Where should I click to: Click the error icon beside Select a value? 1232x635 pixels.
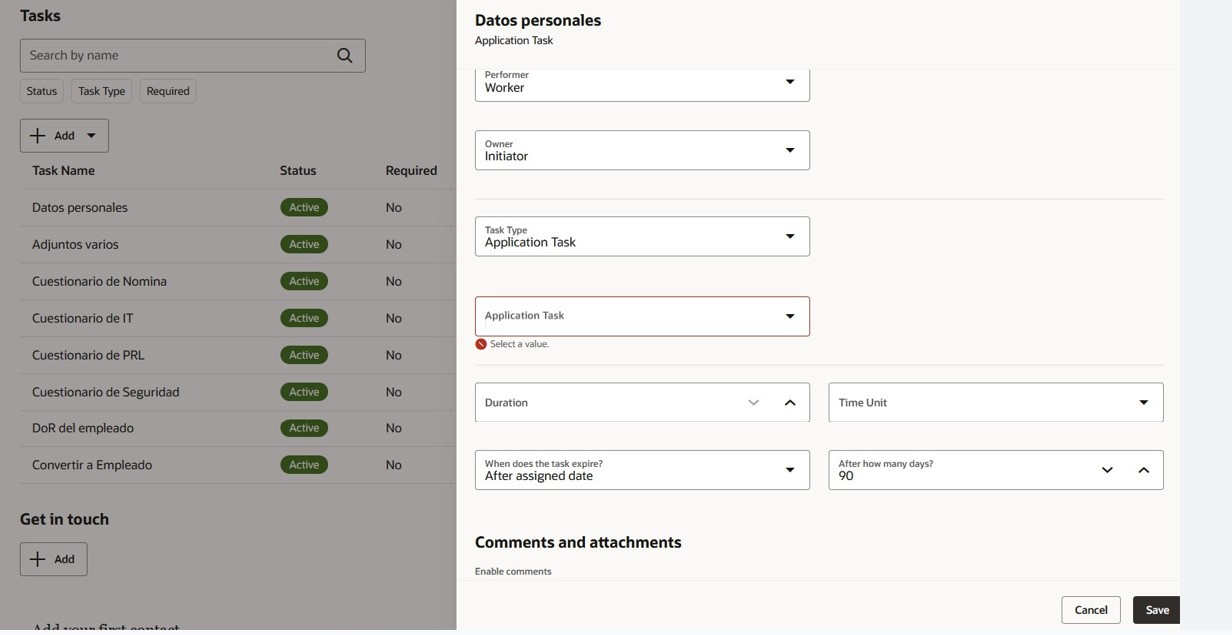481,344
